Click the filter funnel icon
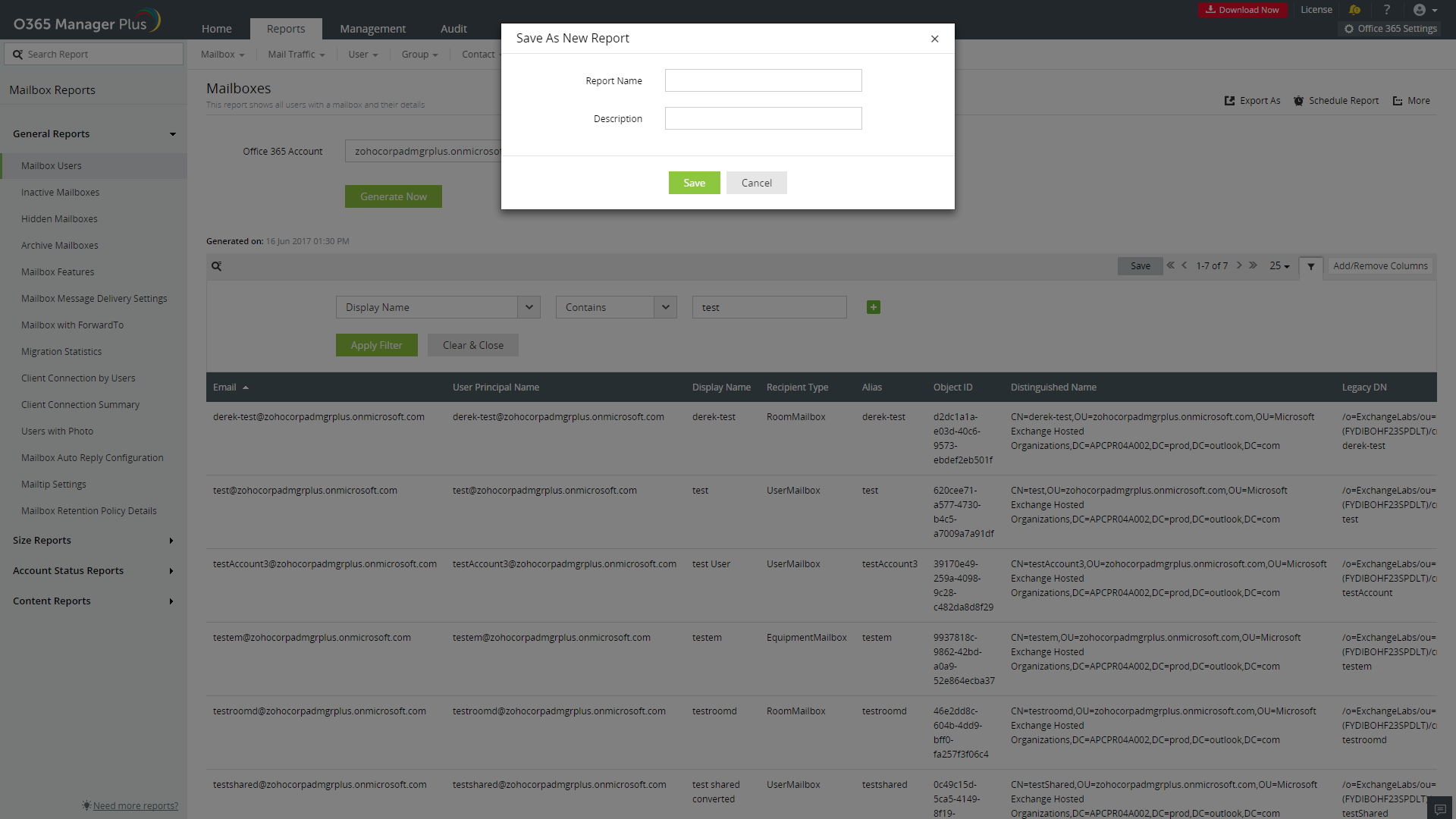This screenshot has width=1456, height=819. [x=1310, y=266]
